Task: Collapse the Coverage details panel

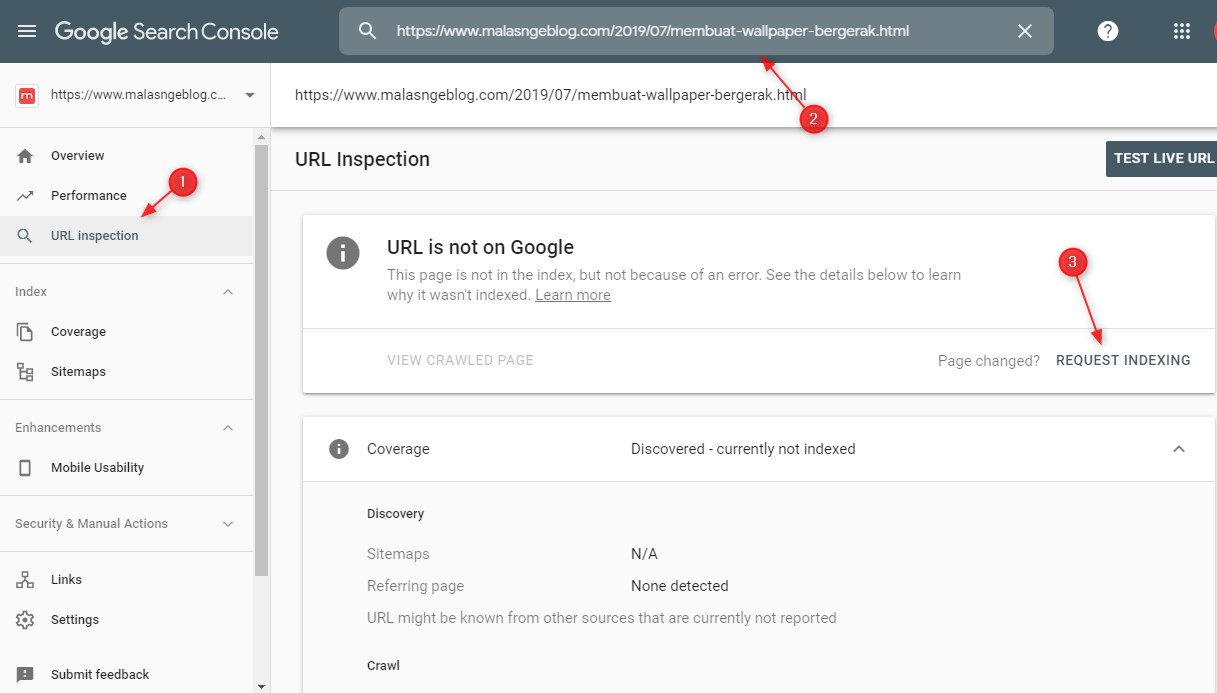Action: [x=1179, y=449]
